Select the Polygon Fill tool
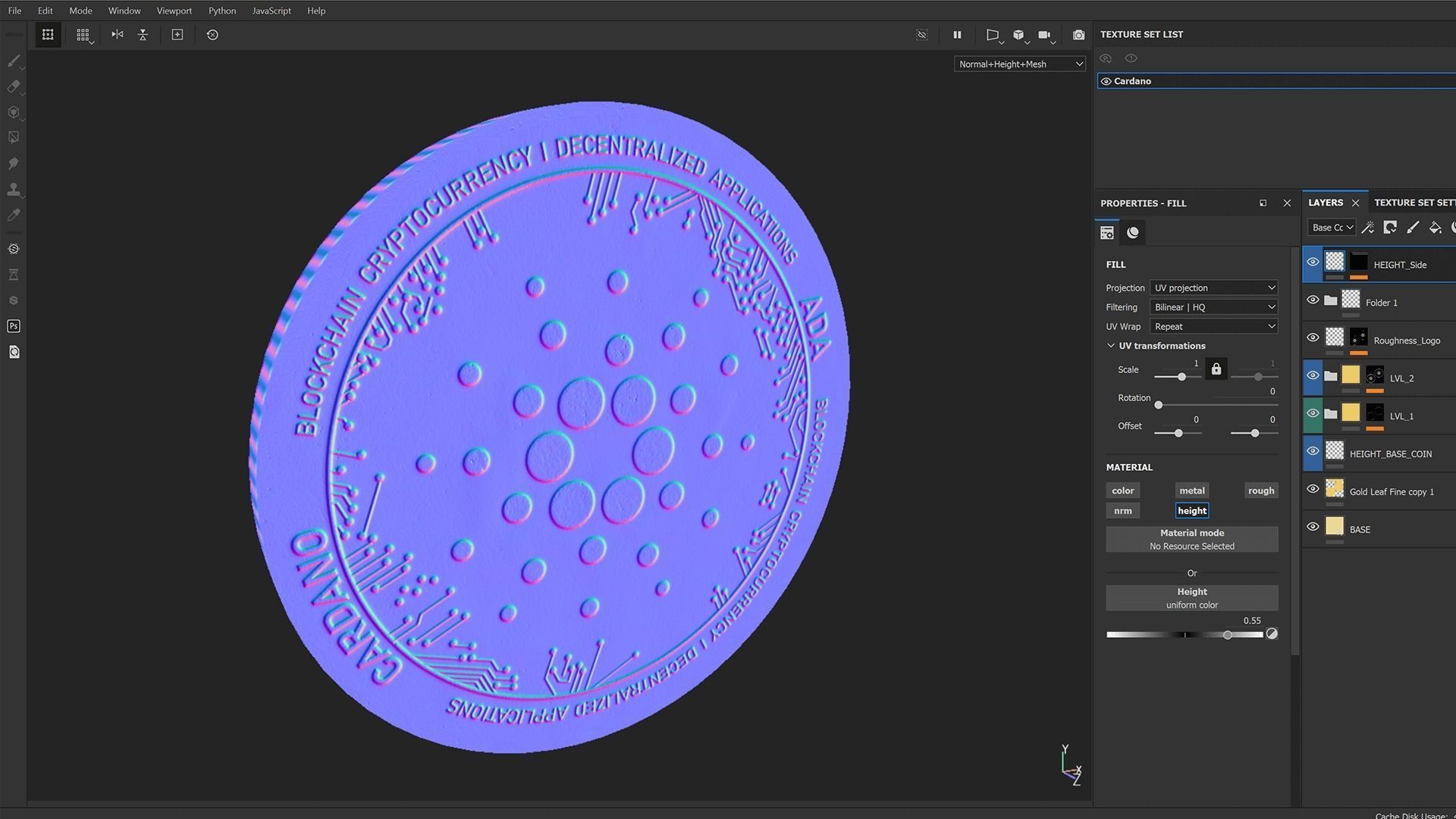The height and width of the screenshot is (819, 1456). (14, 138)
